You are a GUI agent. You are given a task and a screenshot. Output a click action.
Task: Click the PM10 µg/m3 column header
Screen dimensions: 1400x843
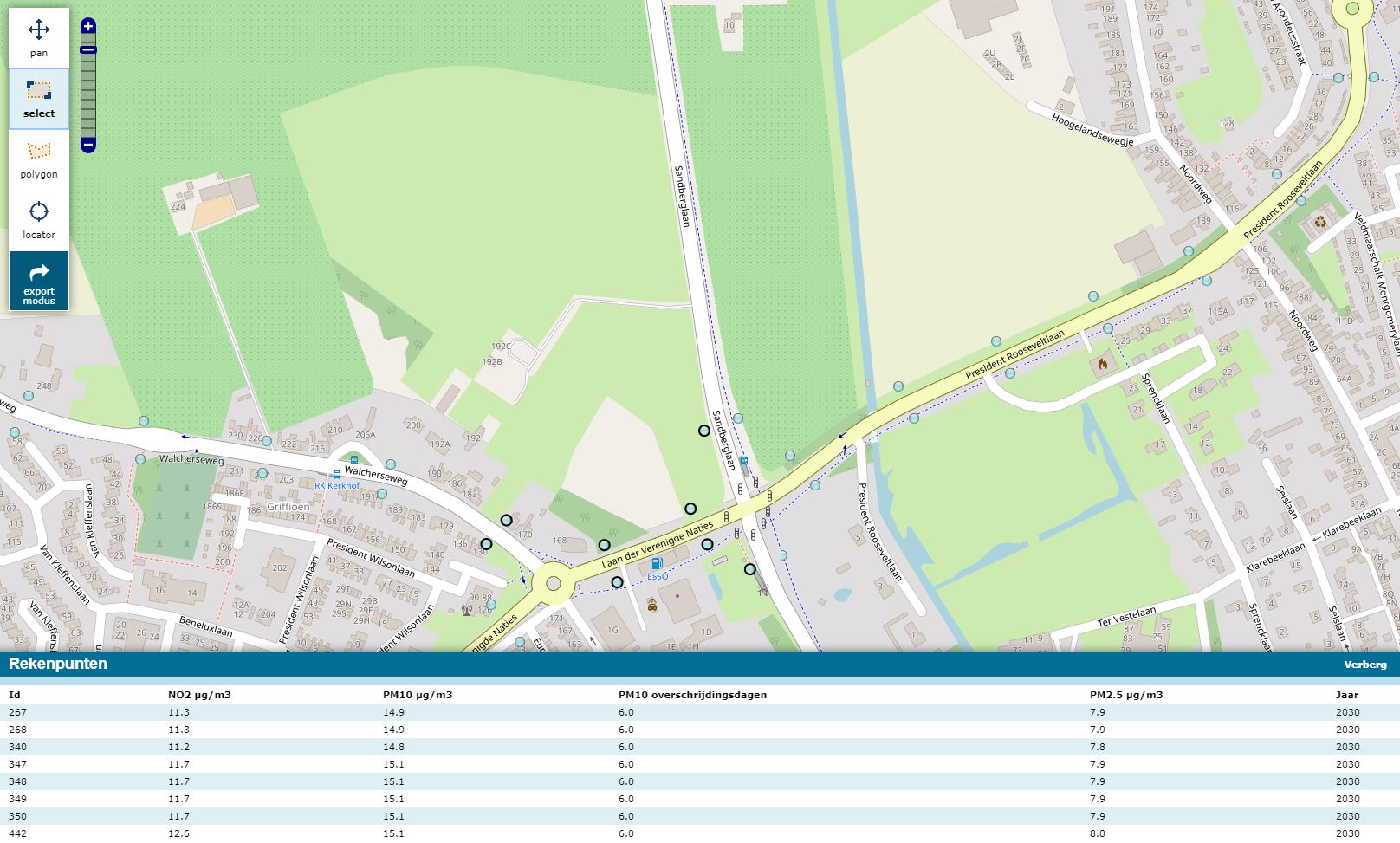tap(418, 695)
